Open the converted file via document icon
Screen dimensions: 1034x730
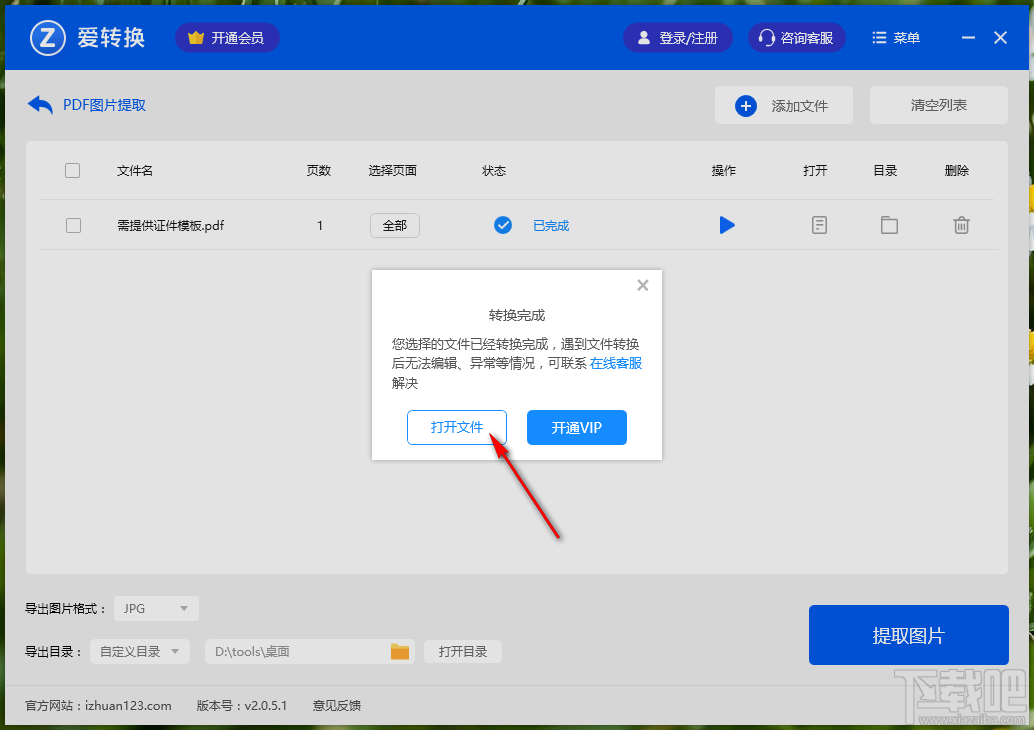click(x=819, y=225)
